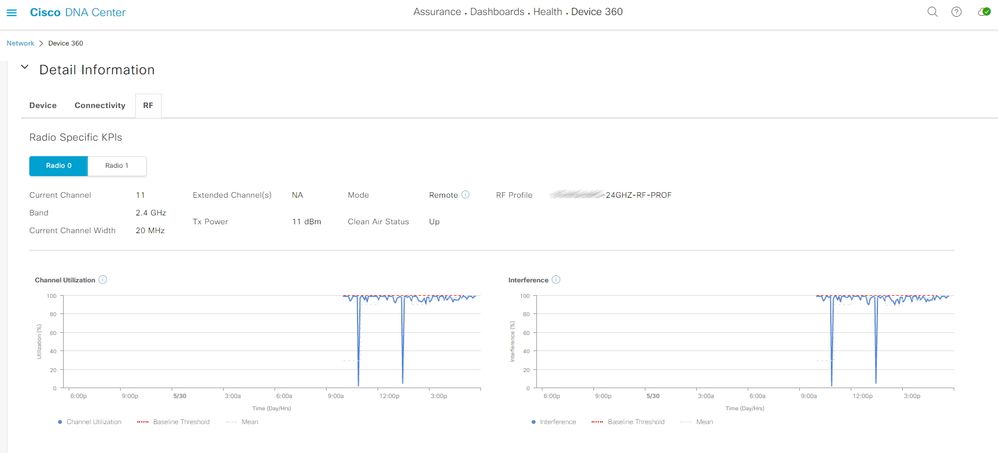The height and width of the screenshot is (453, 998).
Task: Click the Device 360 breadcrumb text
Action: click(x=66, y=43)
